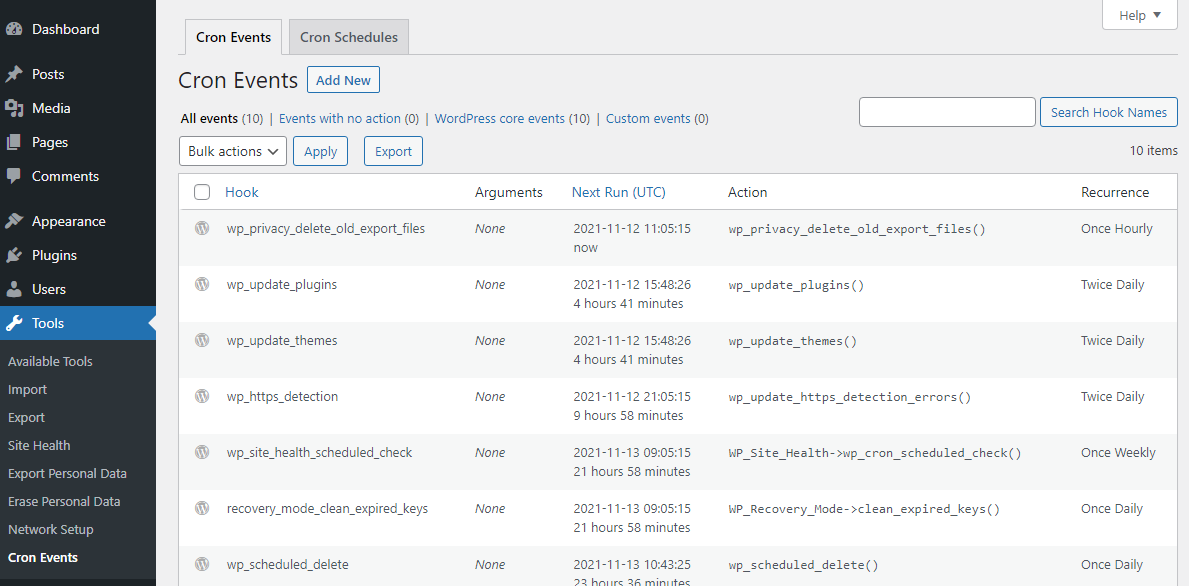Click the Apply button
Screen dimensions: 1189x586
point(321,151)
